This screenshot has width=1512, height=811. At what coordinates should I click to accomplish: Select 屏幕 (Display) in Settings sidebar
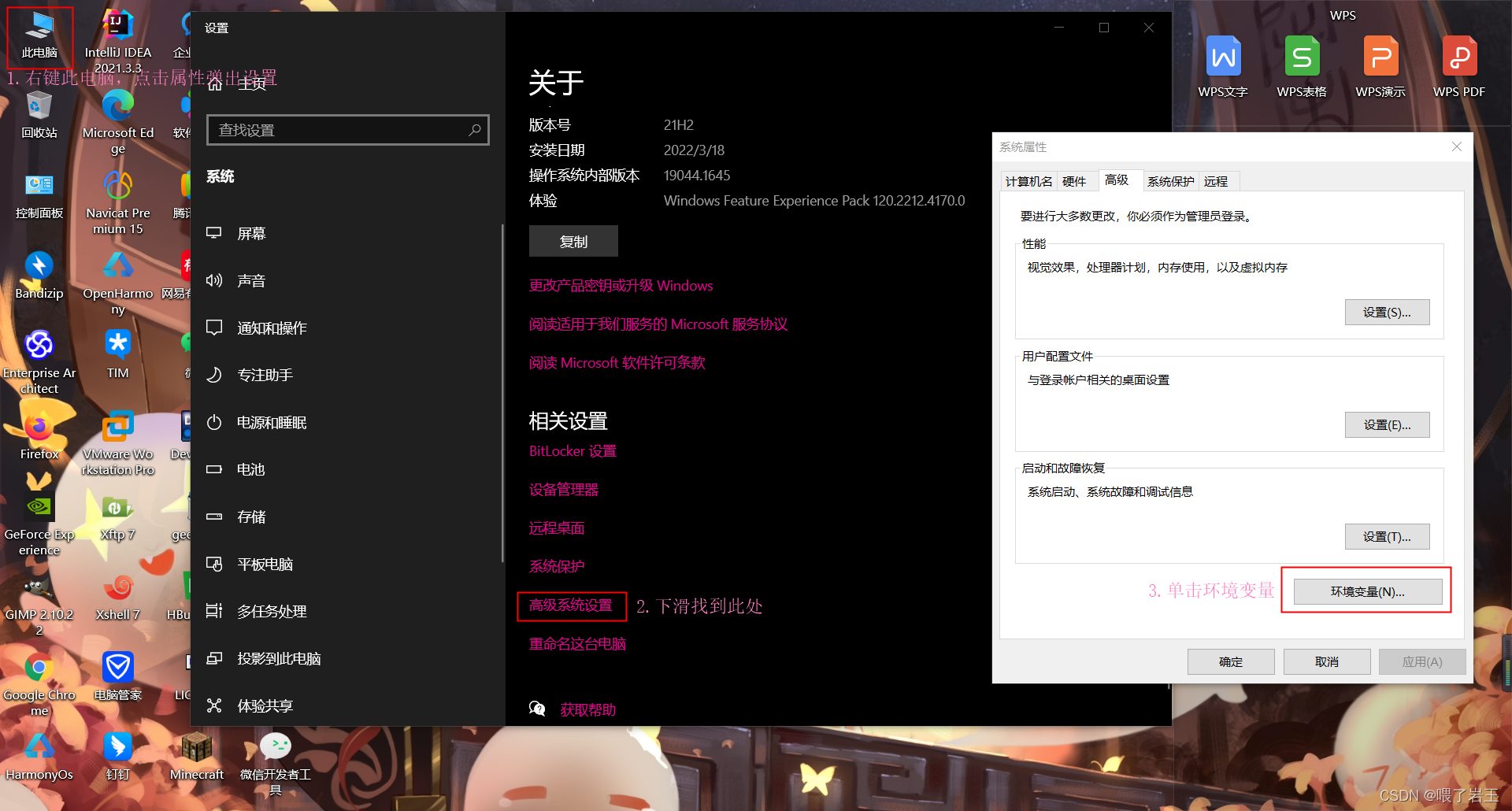tap(347, 233)
